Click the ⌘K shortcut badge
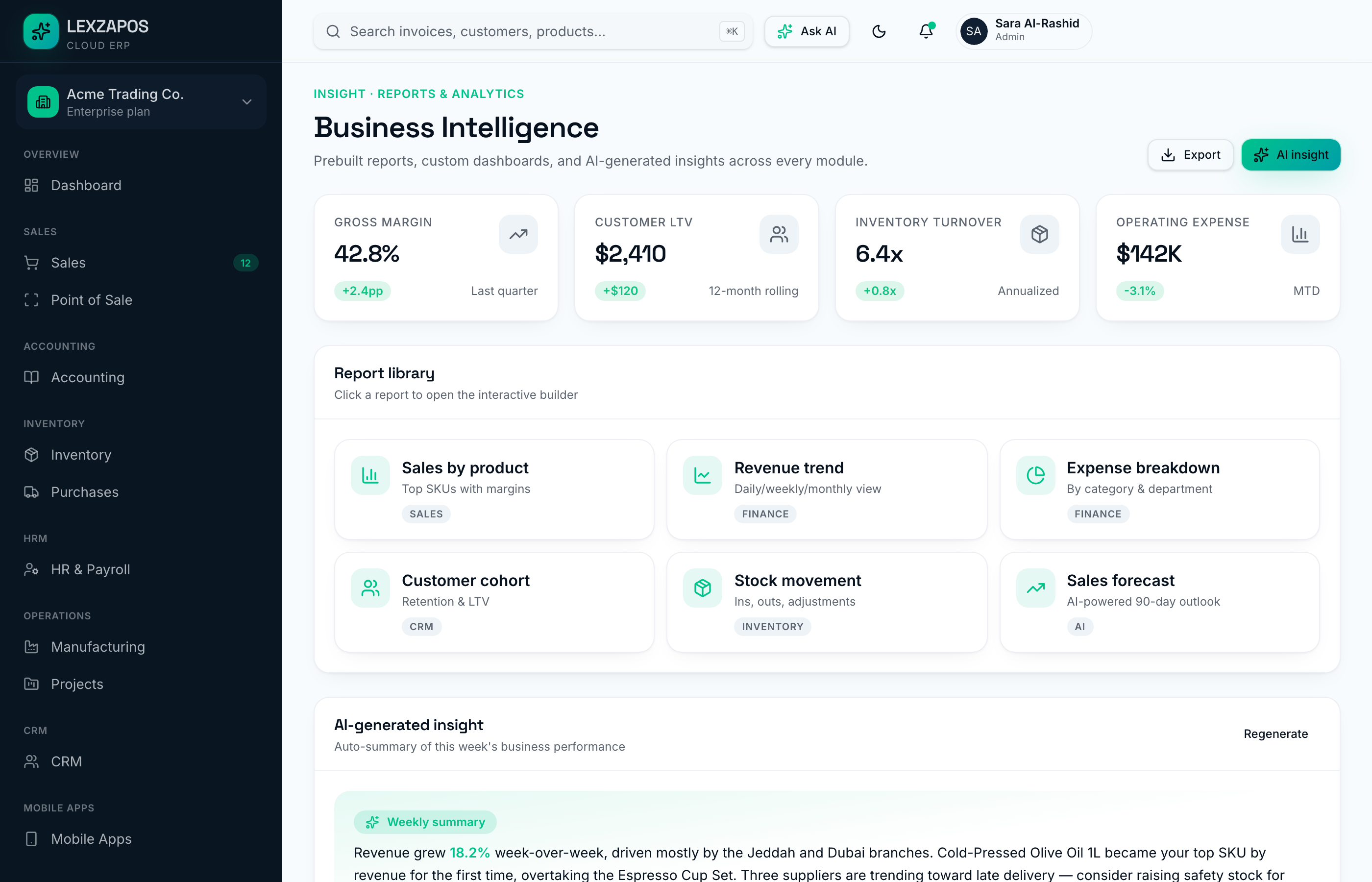This screenshot has width=1372, height=882. [732, 31]
